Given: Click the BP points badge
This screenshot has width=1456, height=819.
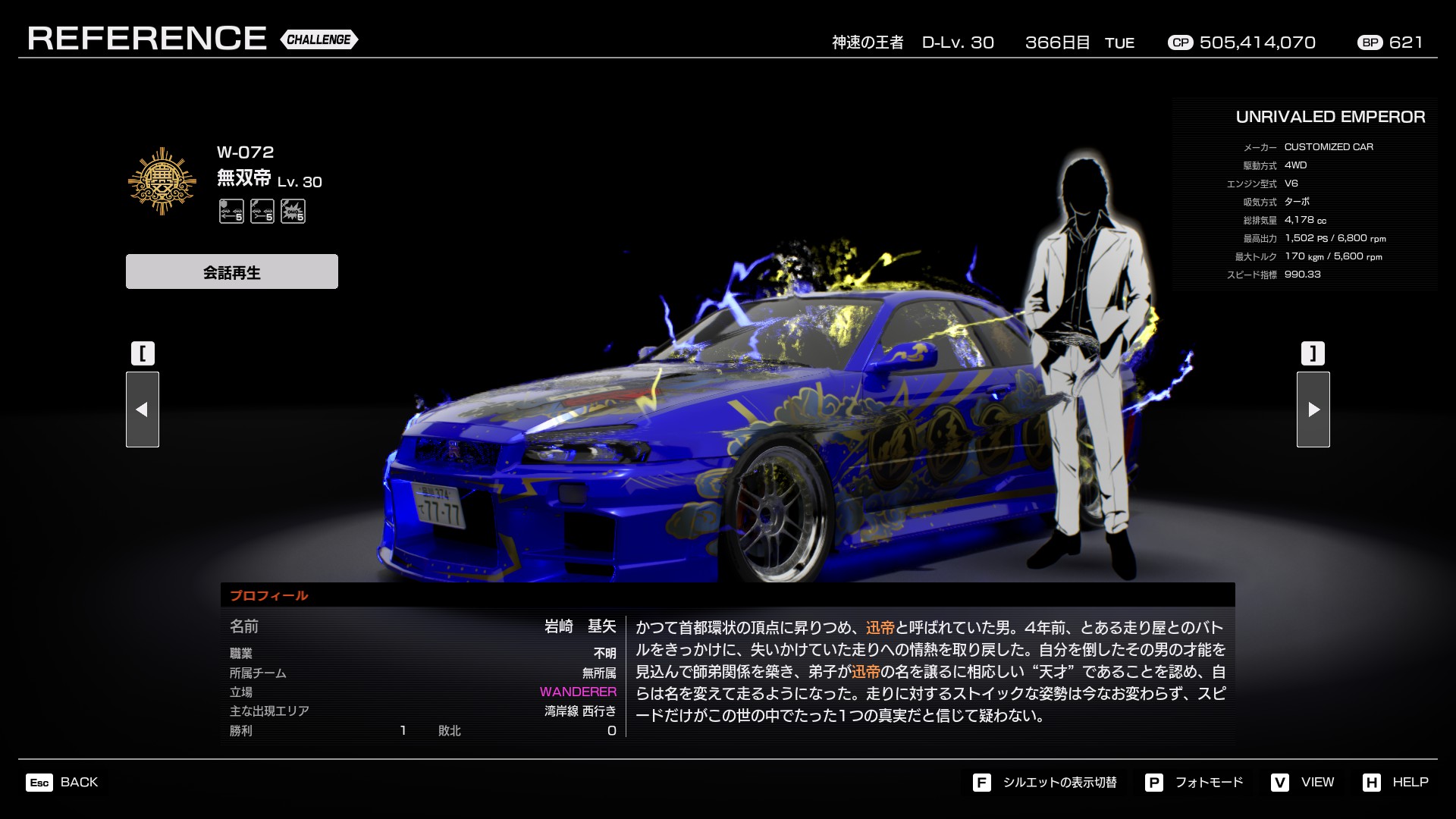Looking at the screenshot, I should 1370,43.
